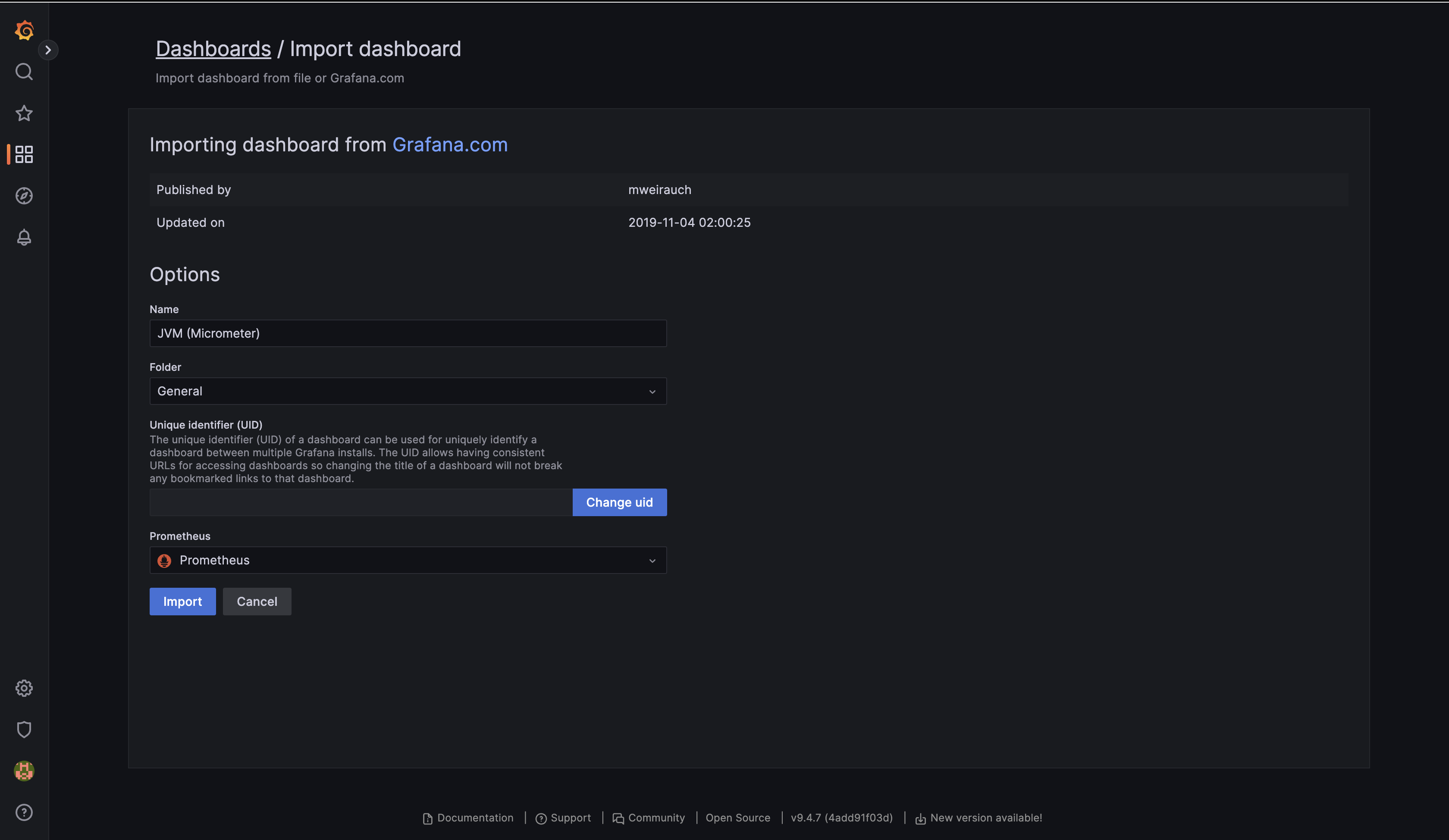Expand the sidebar navigation chevron

click(x=48, y=50)
